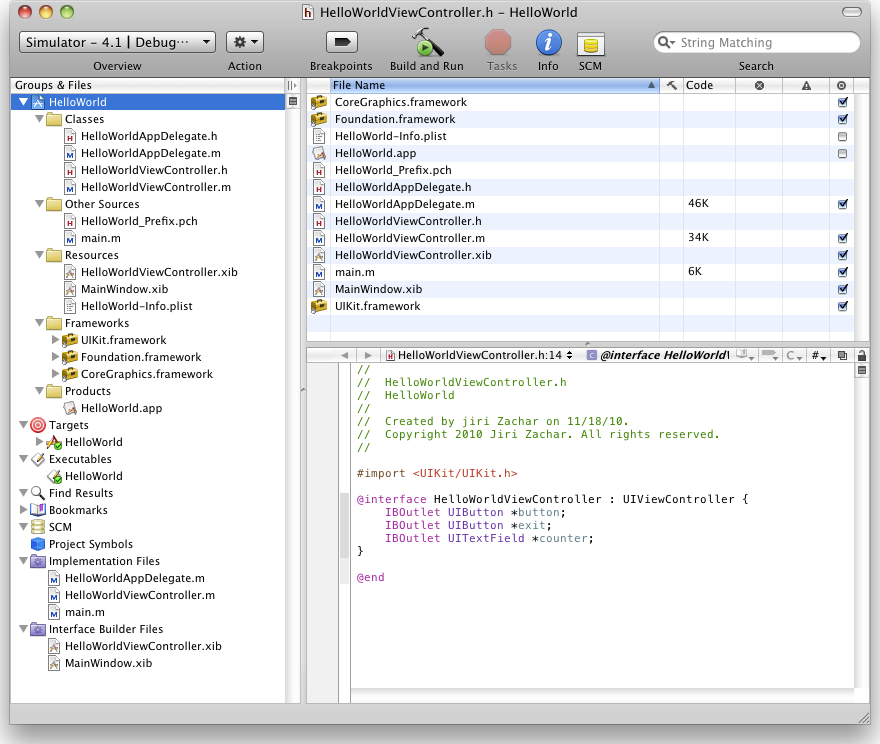Select HelloWorld-Info.plist in Groups & Files
Screen dimensions: 880x744
coord(136,306)
